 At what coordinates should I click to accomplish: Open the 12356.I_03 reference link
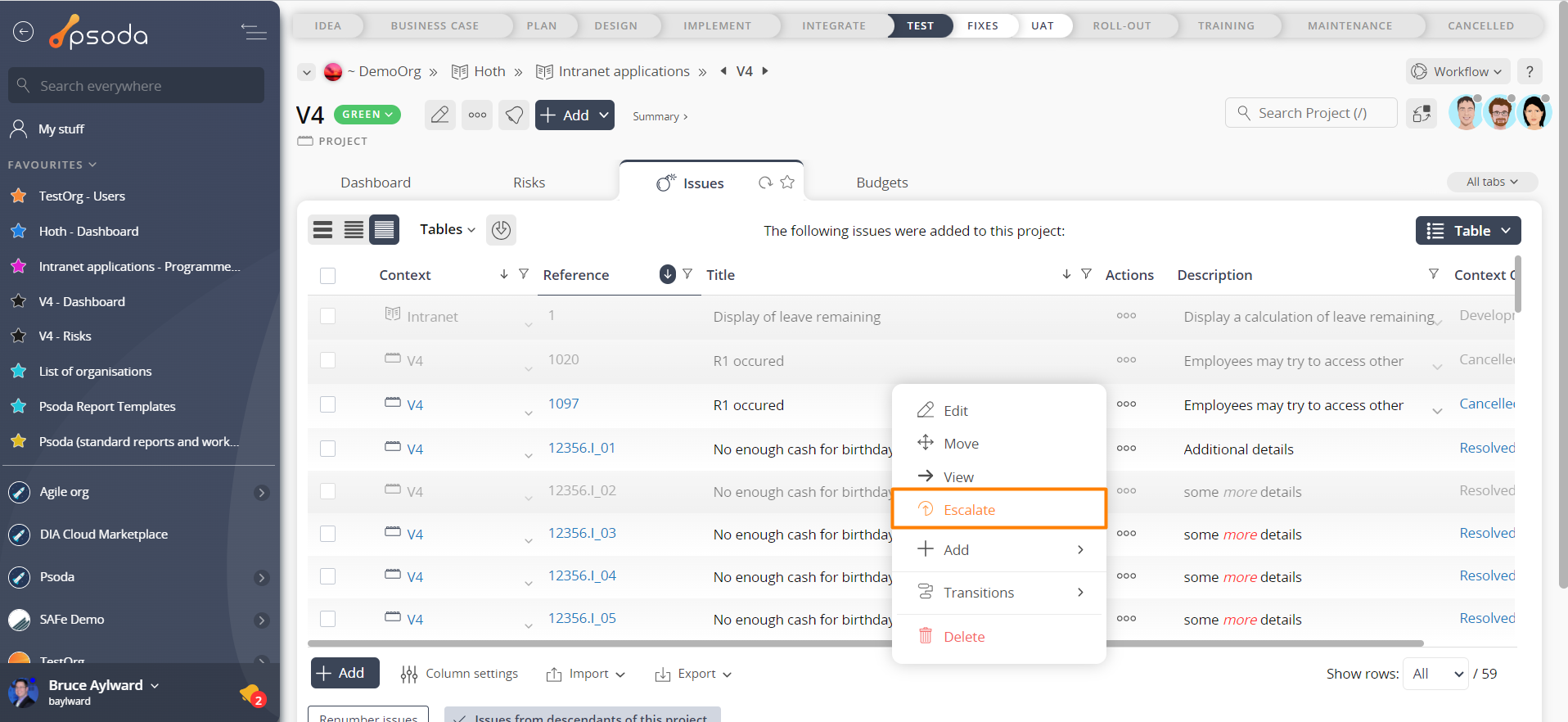582,533
